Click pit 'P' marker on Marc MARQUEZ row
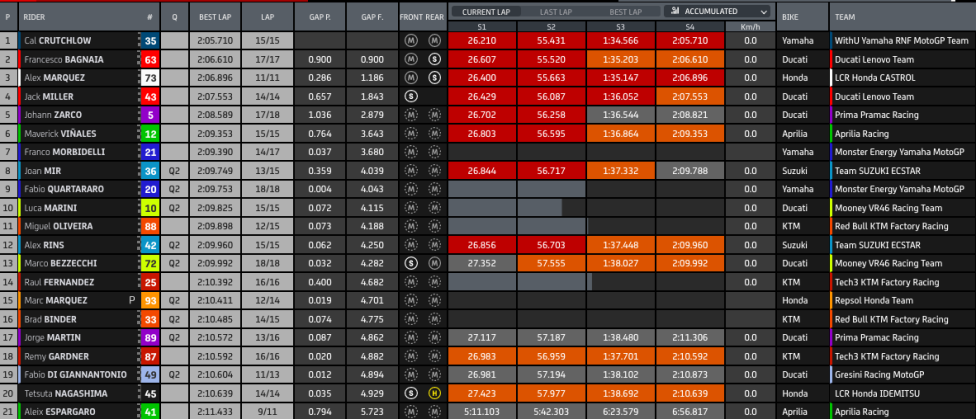Screen dimensions: 976x419 point(132,300)
